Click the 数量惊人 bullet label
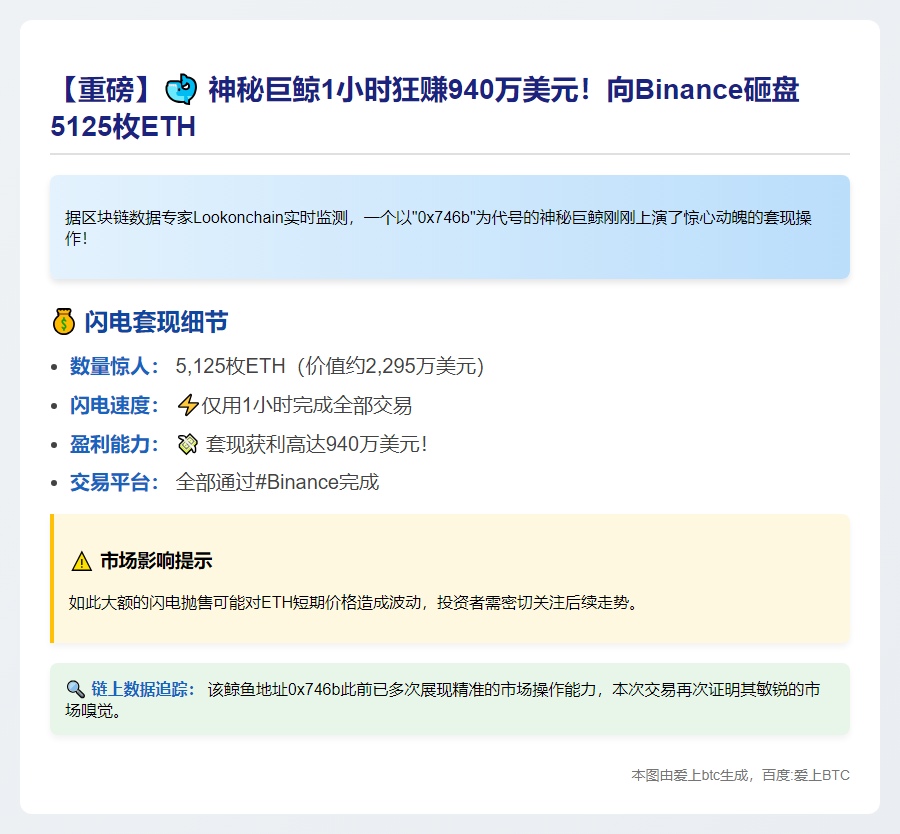The image size is (900, 834). 109,365
